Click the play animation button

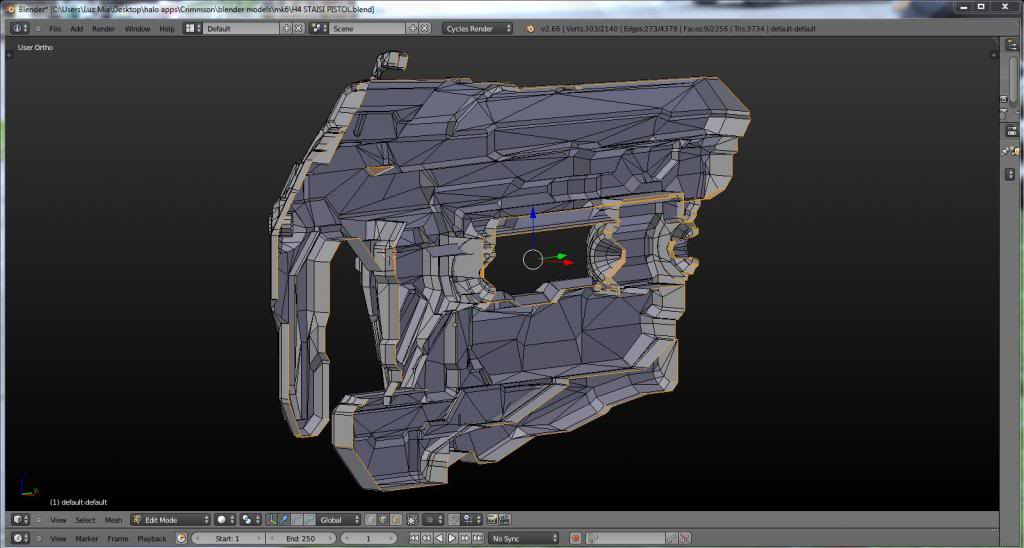click(x=450, y=538)
